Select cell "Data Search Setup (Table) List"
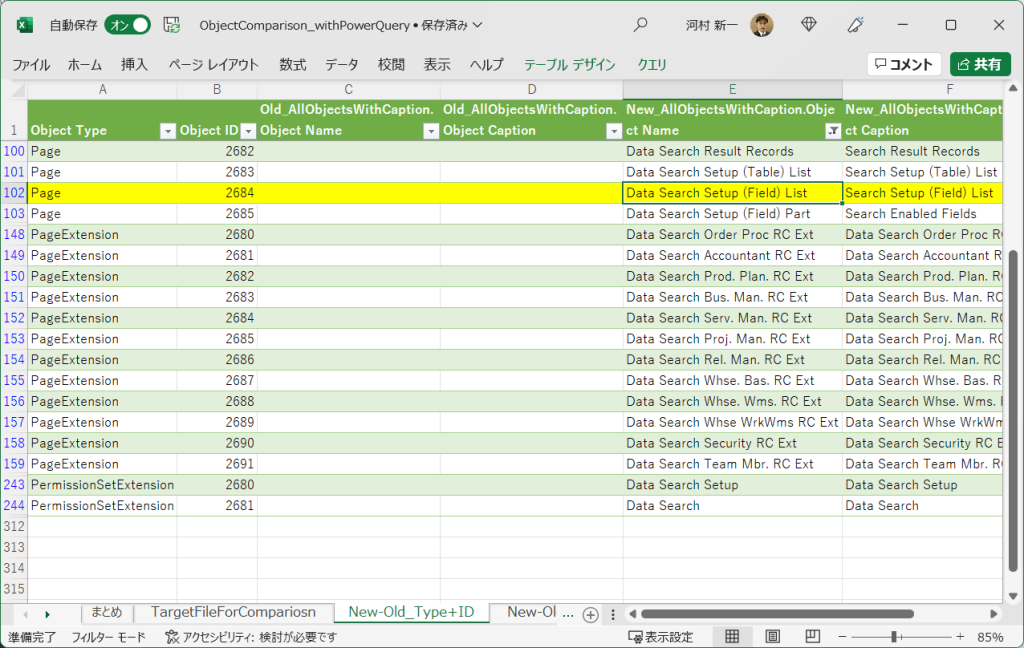Screen dimensions: 1024x648 pos(733,172)
